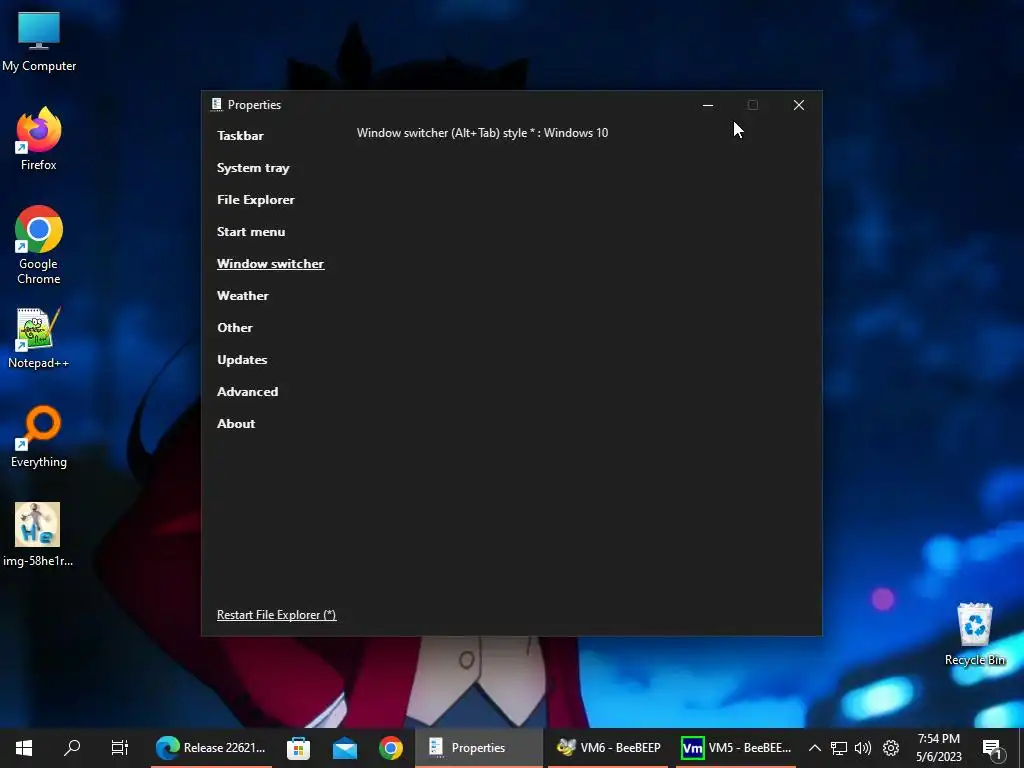Open the My Computer desktop icon
Viewport: 1024px width, 768px height.
[39, 42]
